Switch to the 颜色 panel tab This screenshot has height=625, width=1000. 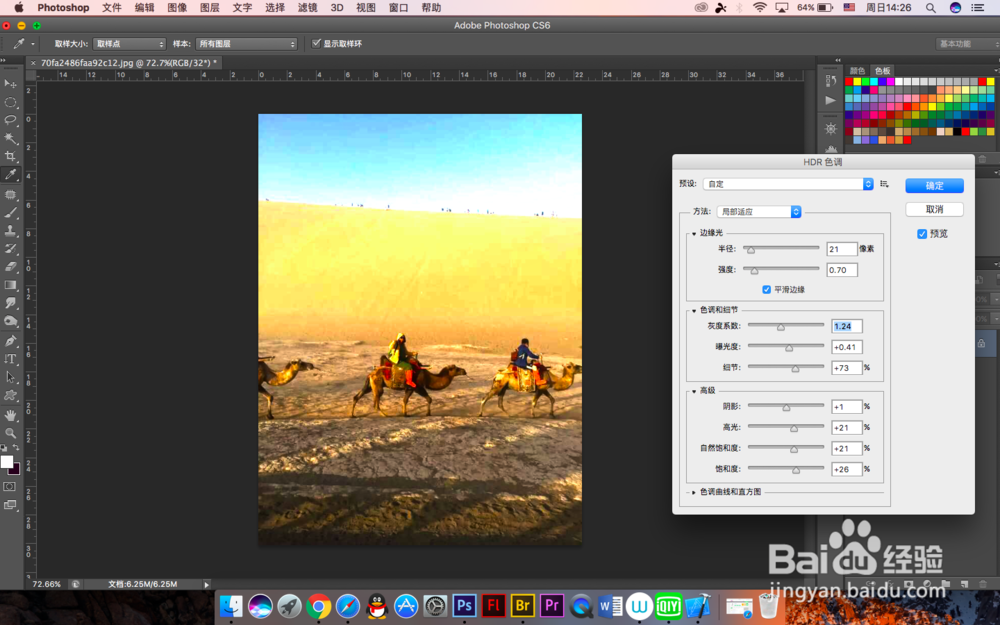click(x=857, y=71)
